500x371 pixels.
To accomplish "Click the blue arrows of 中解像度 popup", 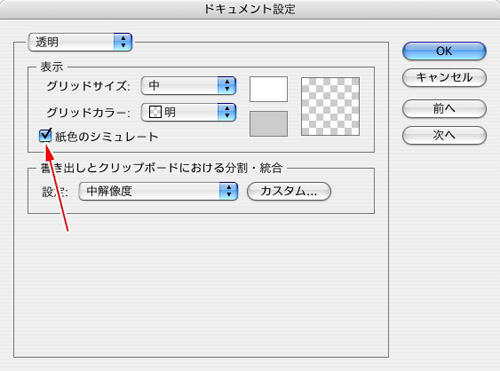I will (x=228, y=191).
